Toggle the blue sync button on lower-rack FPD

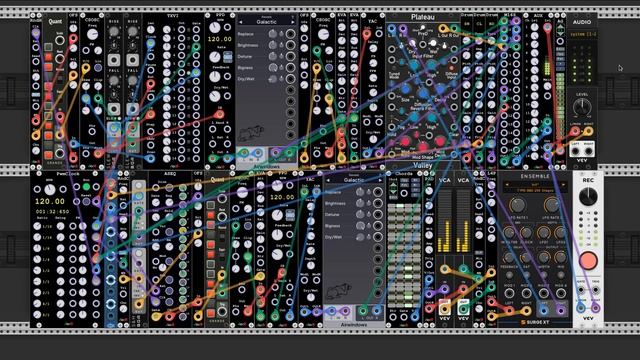coord(290,215)
